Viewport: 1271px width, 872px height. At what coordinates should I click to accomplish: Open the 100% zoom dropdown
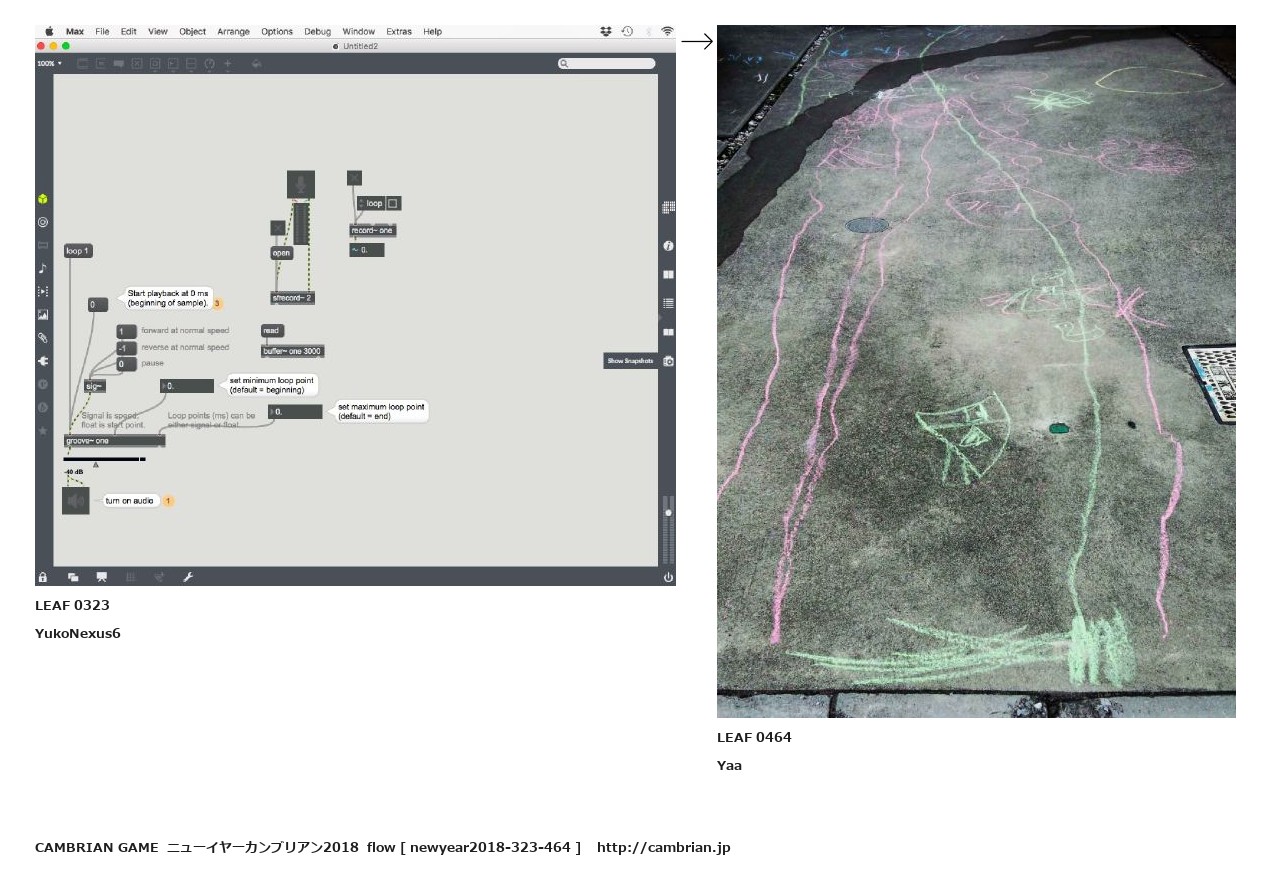(49, 64)
